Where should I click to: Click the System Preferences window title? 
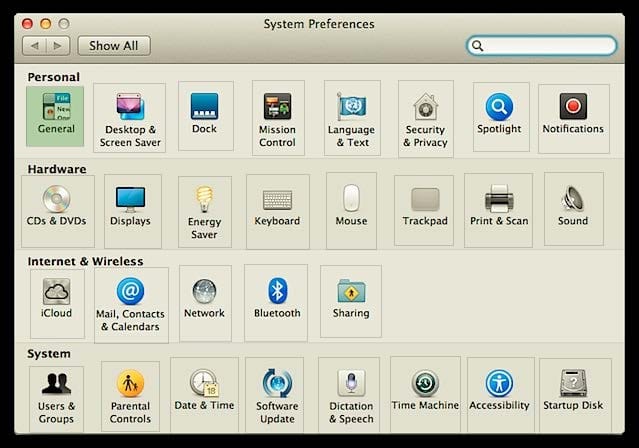(319, 24)
